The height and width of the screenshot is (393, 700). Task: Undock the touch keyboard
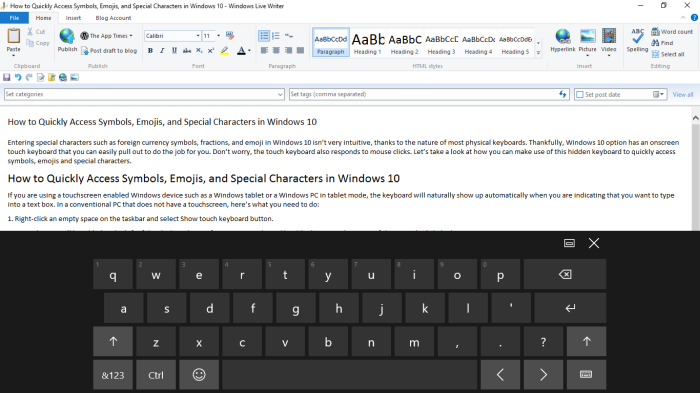point(569,243)
